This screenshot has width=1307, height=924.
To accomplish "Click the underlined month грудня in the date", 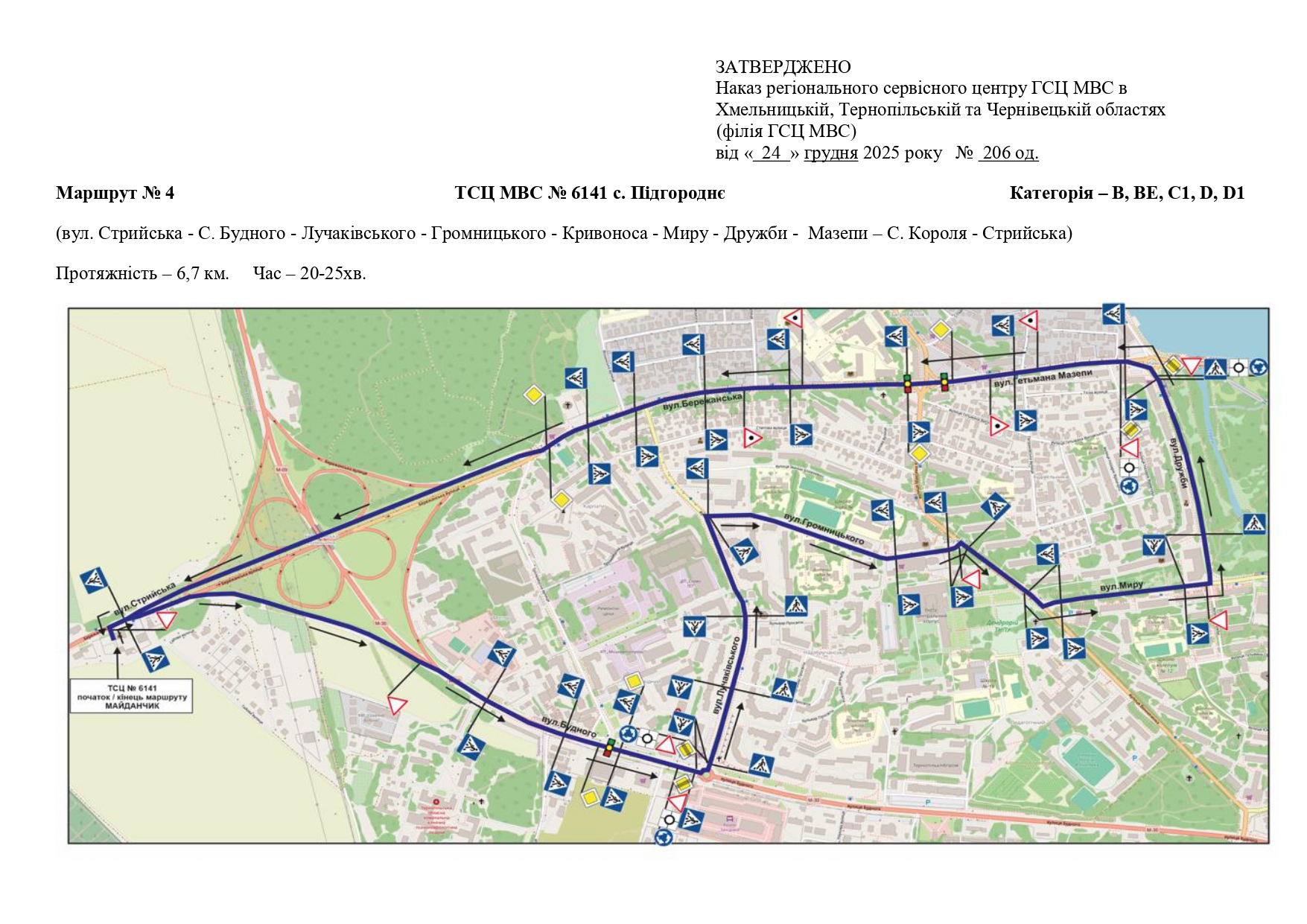I will [x=830, y=153].
